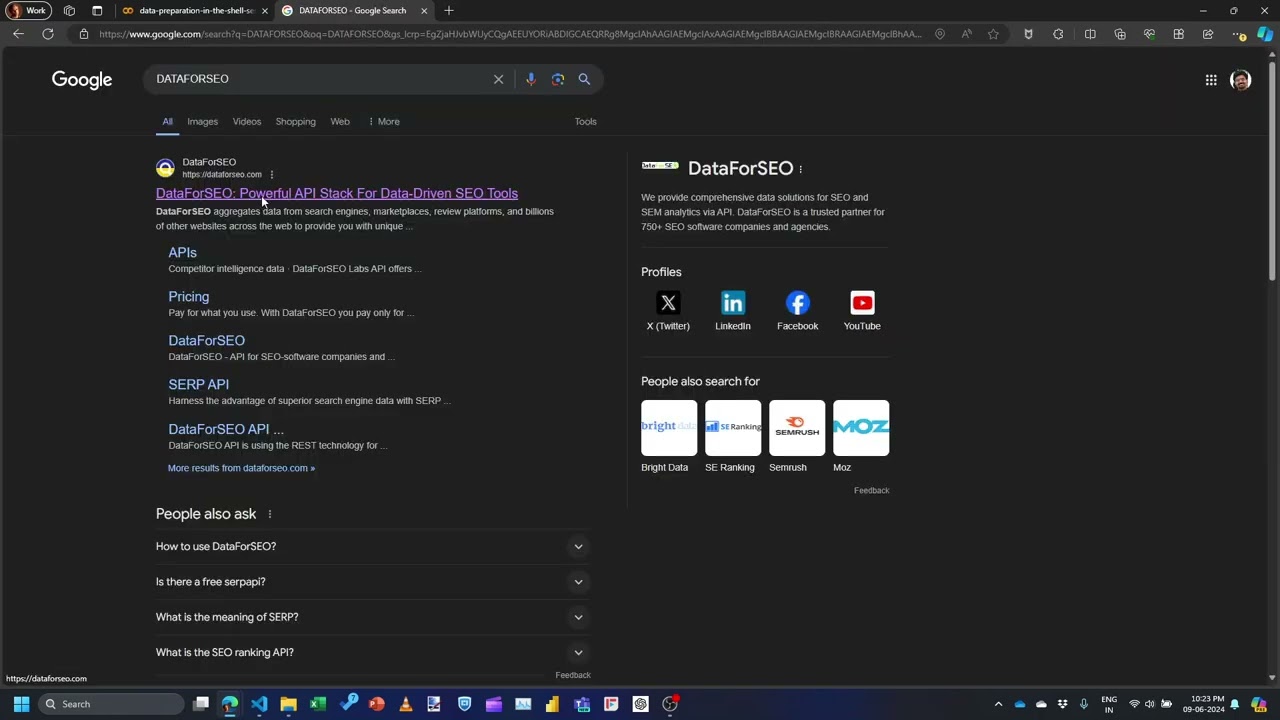Open People also ask options menu
This screenshot has width=1280, height=720.
point(269,514)
